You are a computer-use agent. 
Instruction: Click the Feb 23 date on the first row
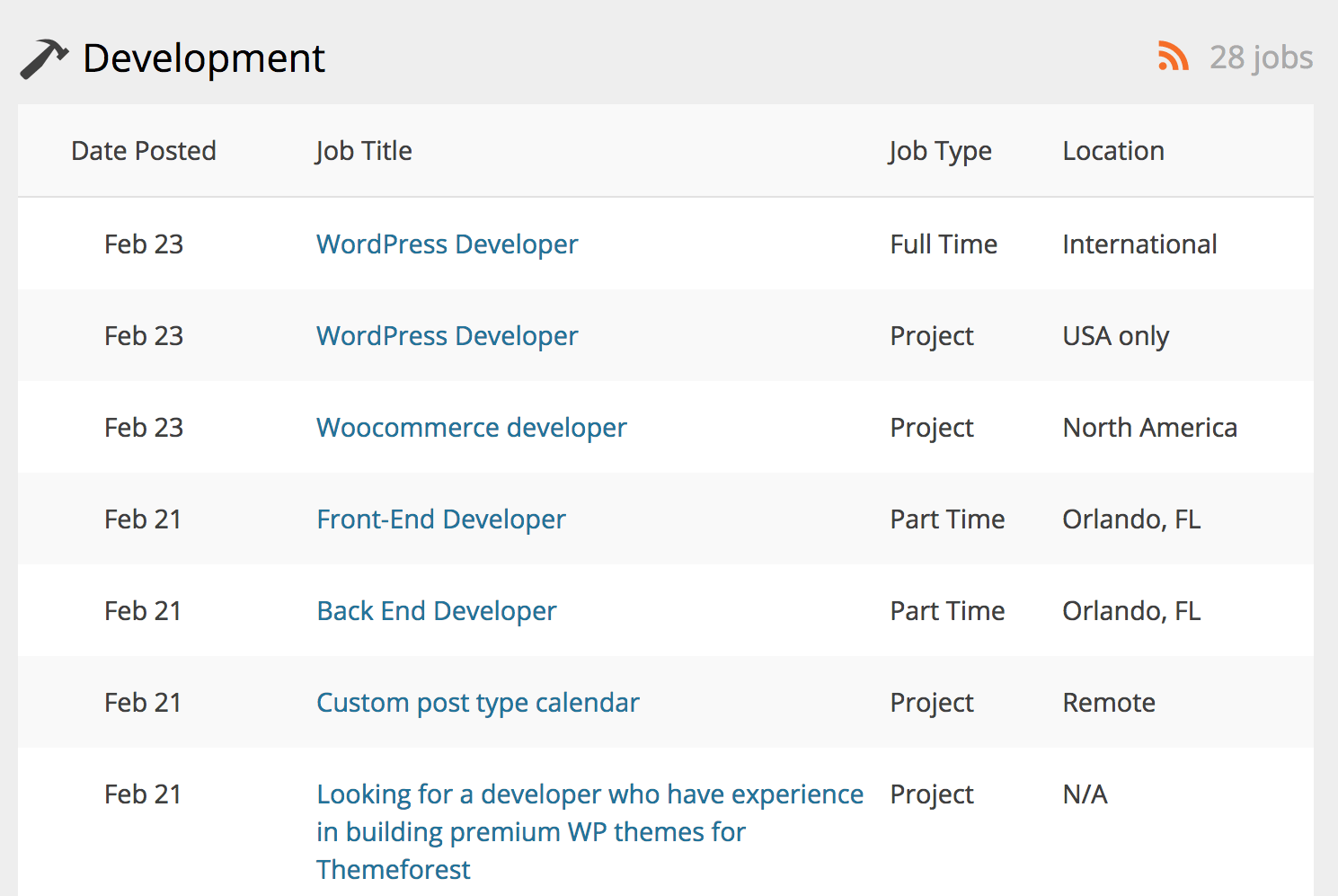(144, 244)
